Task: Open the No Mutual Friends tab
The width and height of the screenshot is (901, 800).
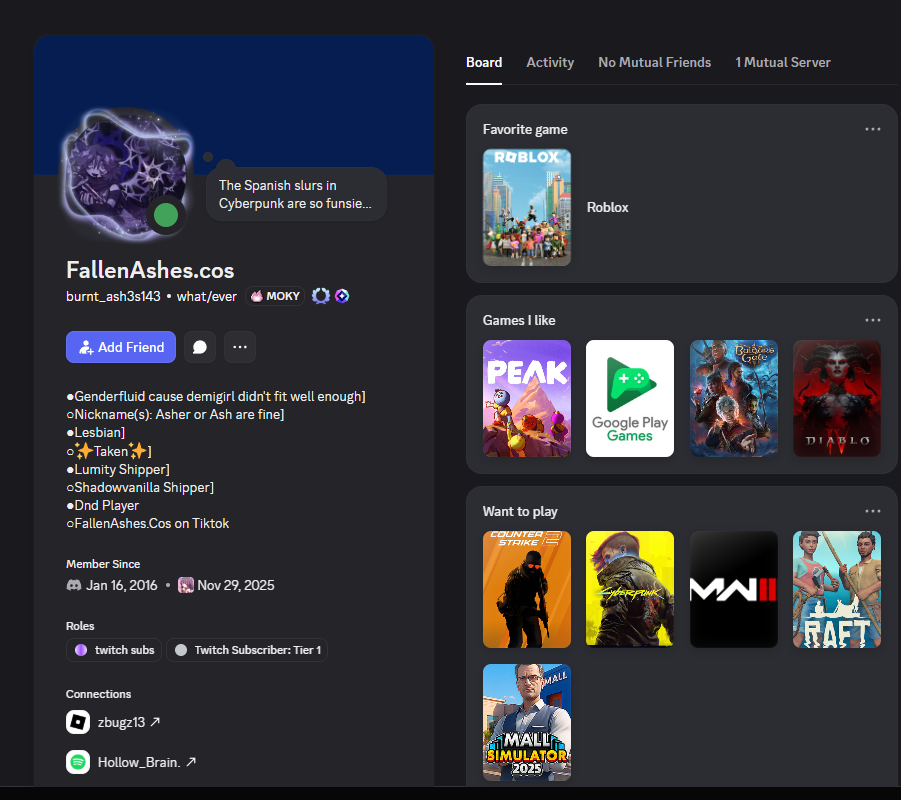Action: pos(654,62)
